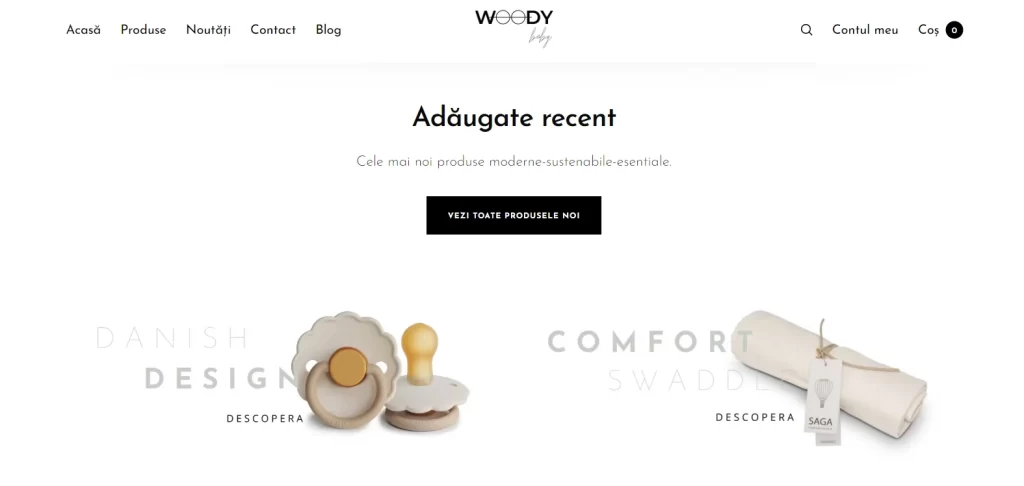
Task: Open Contul meu account link
Action: (865, 30)
